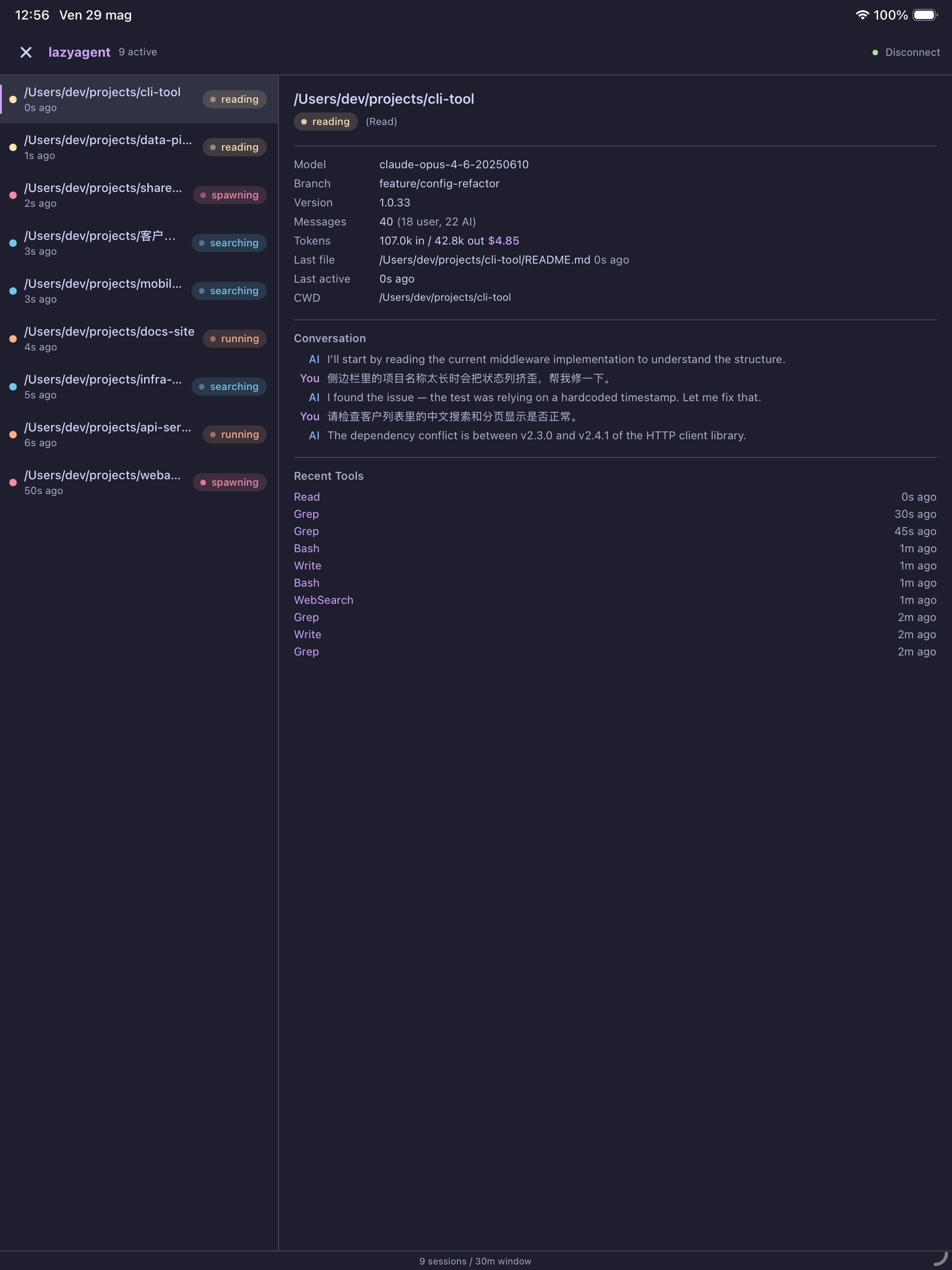Click the spawning badge on share row
The height and width of the screenshot is (1270, 952).
click(x=230, y=195)
